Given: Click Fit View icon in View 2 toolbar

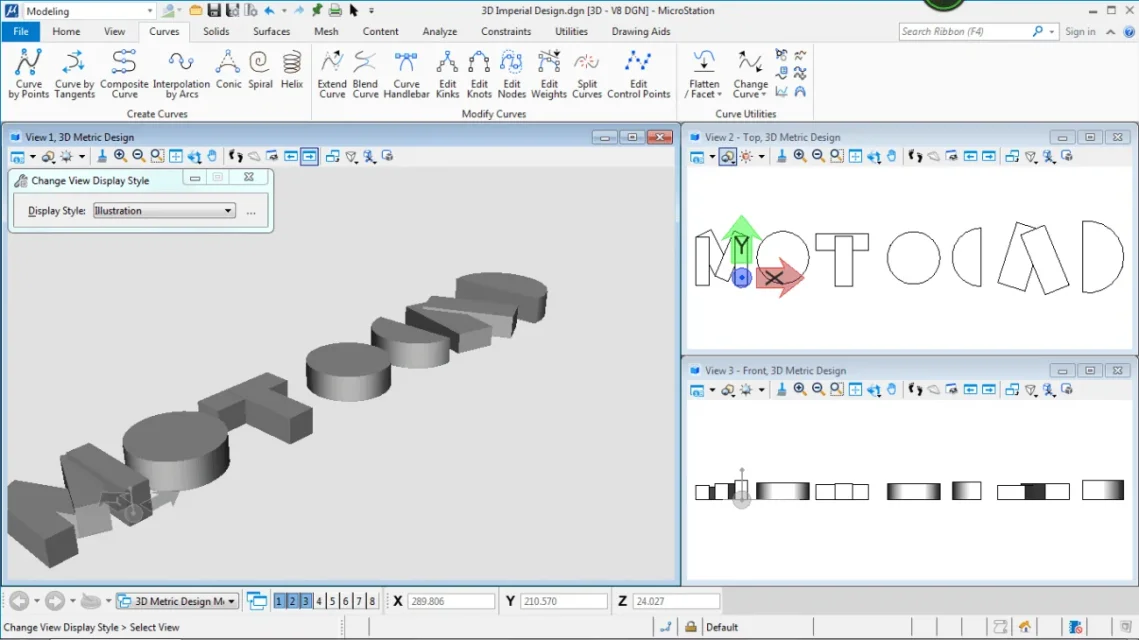Looking at the screenshot, I should pyautogui.click(x=855, y=156).
